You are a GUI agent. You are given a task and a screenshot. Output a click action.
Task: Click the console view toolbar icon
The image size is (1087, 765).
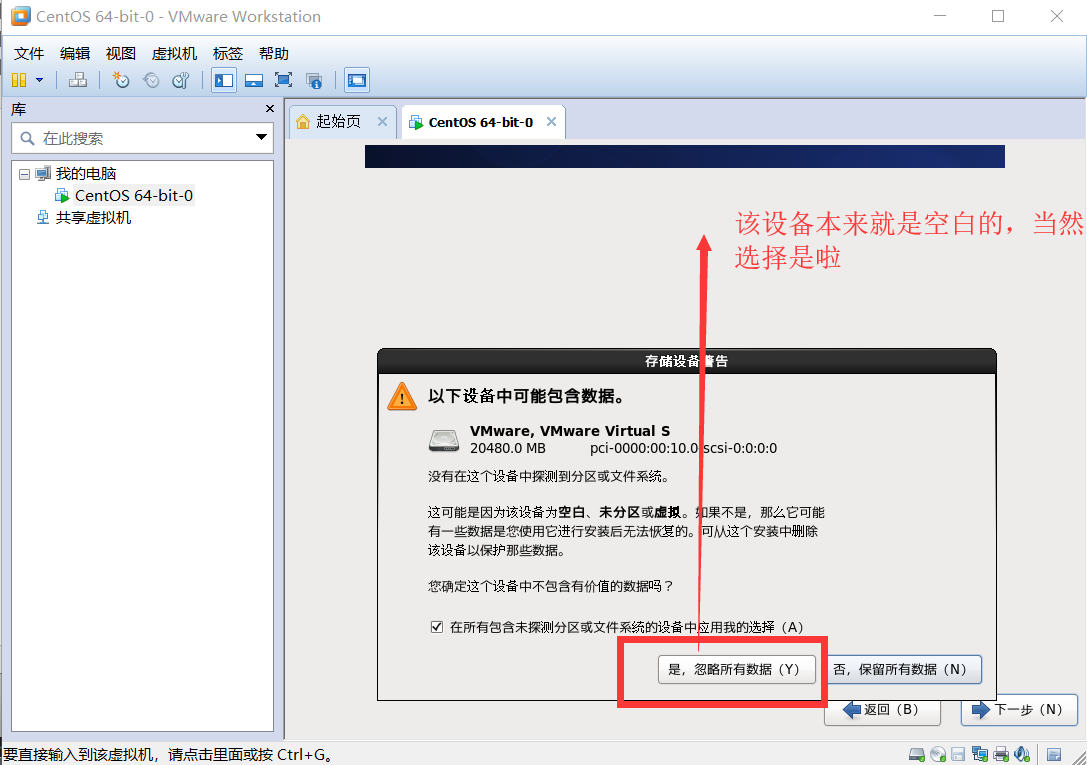[x=356, y=80]
